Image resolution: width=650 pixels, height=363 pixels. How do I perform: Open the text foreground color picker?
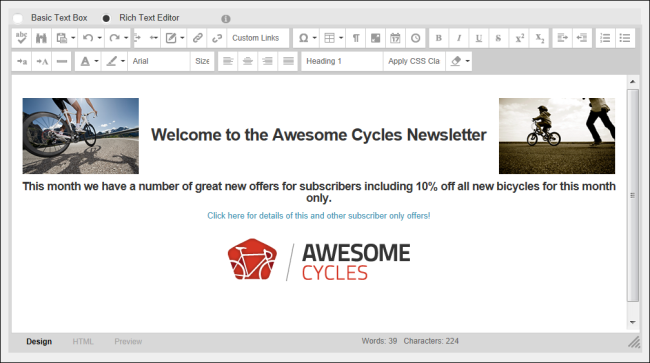(x=88, y=61)
